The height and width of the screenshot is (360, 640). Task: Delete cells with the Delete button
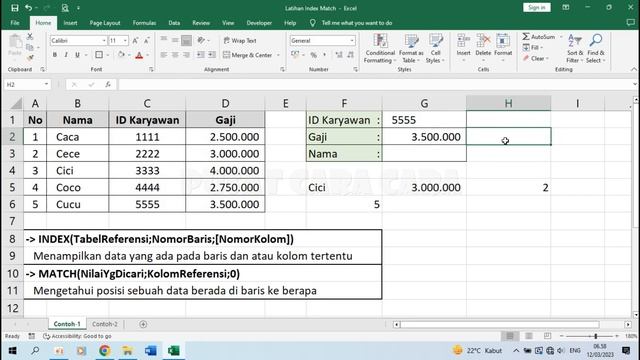pyautogui.click(x=483, y=49)
